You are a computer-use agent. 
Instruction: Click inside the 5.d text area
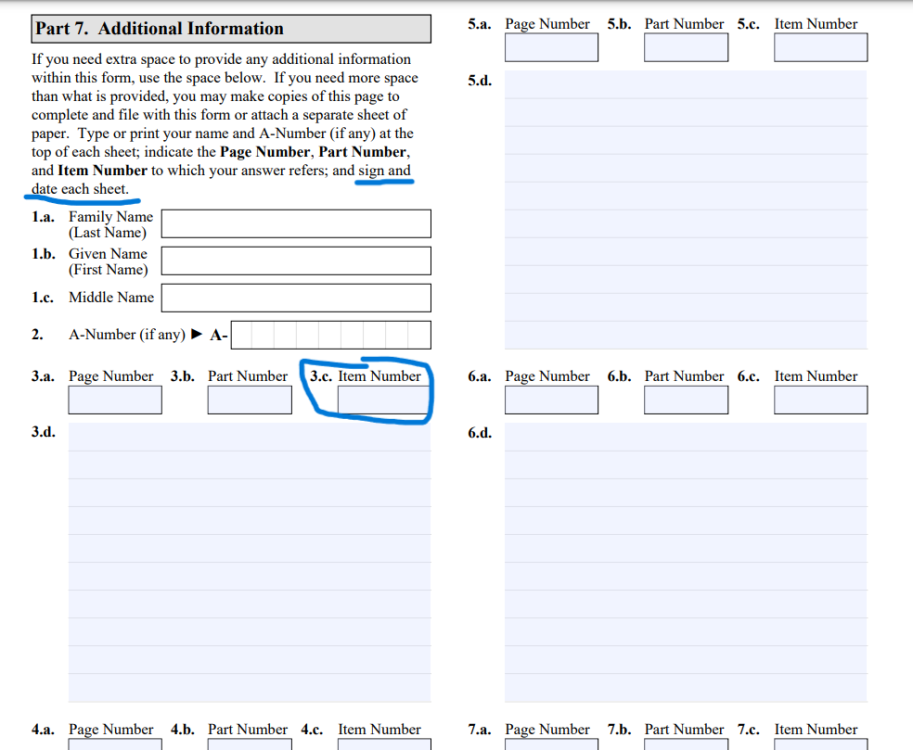pos(685,208)
